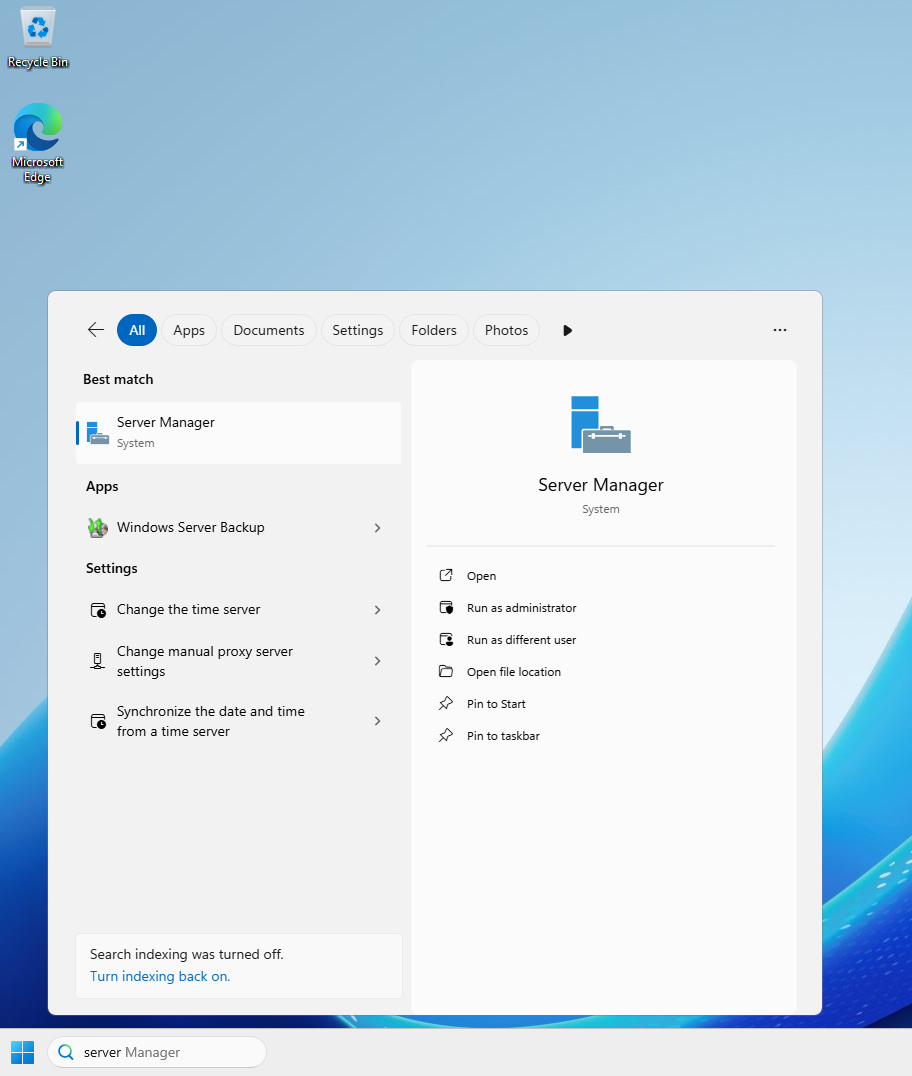This screenshot has width=912, height=1076.
Task: Click the Server Manager title in preview pane
Action: click(x=600, y=485)
